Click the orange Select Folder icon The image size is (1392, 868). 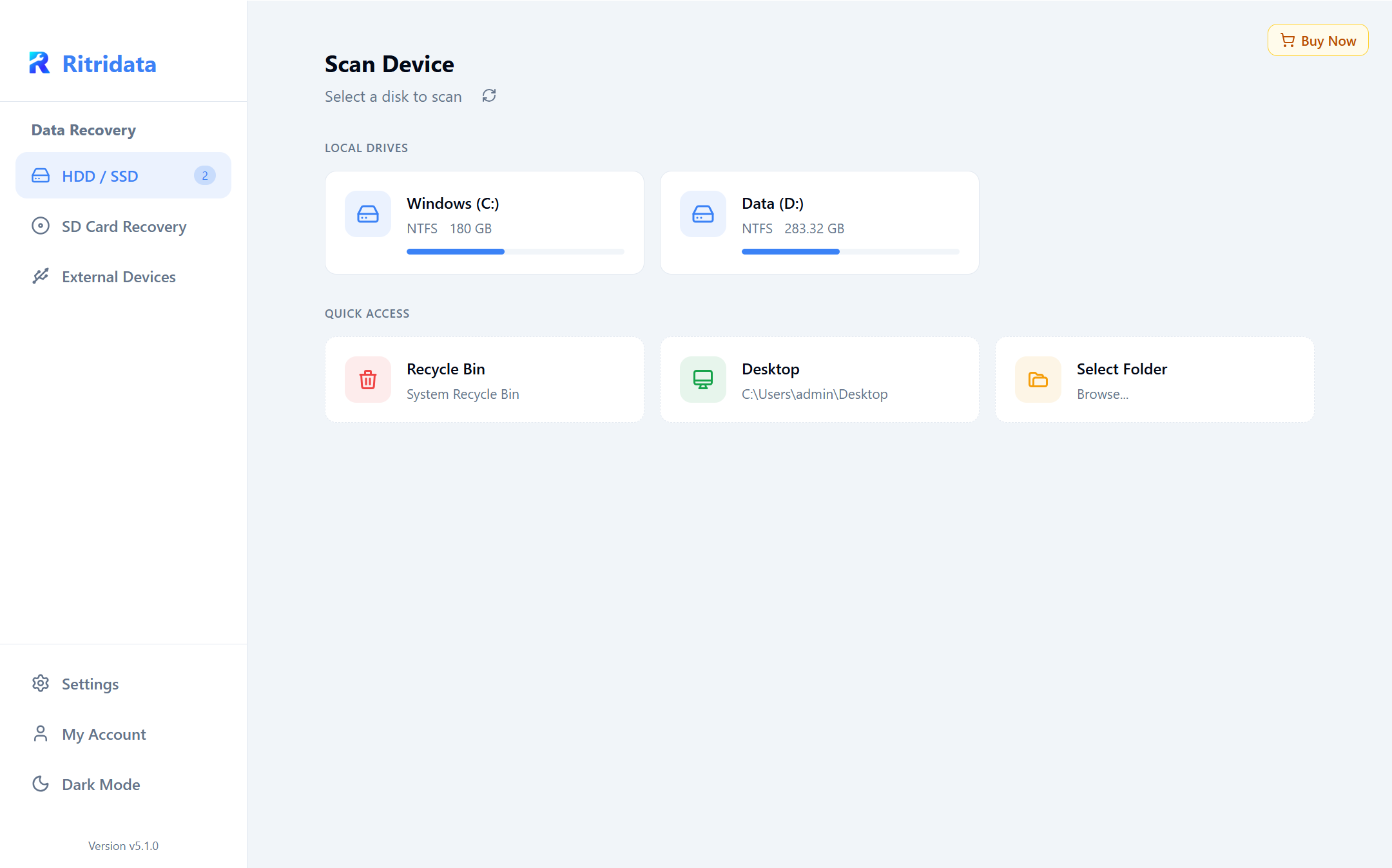(1038, 380)
